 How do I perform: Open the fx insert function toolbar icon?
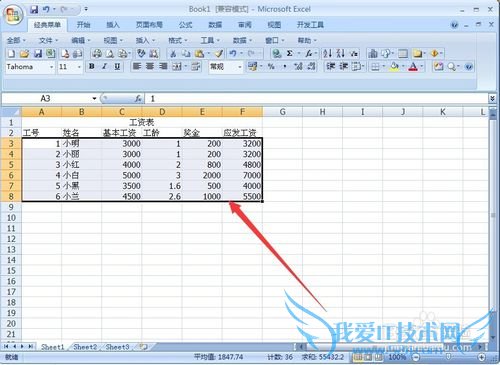[309, 53]
